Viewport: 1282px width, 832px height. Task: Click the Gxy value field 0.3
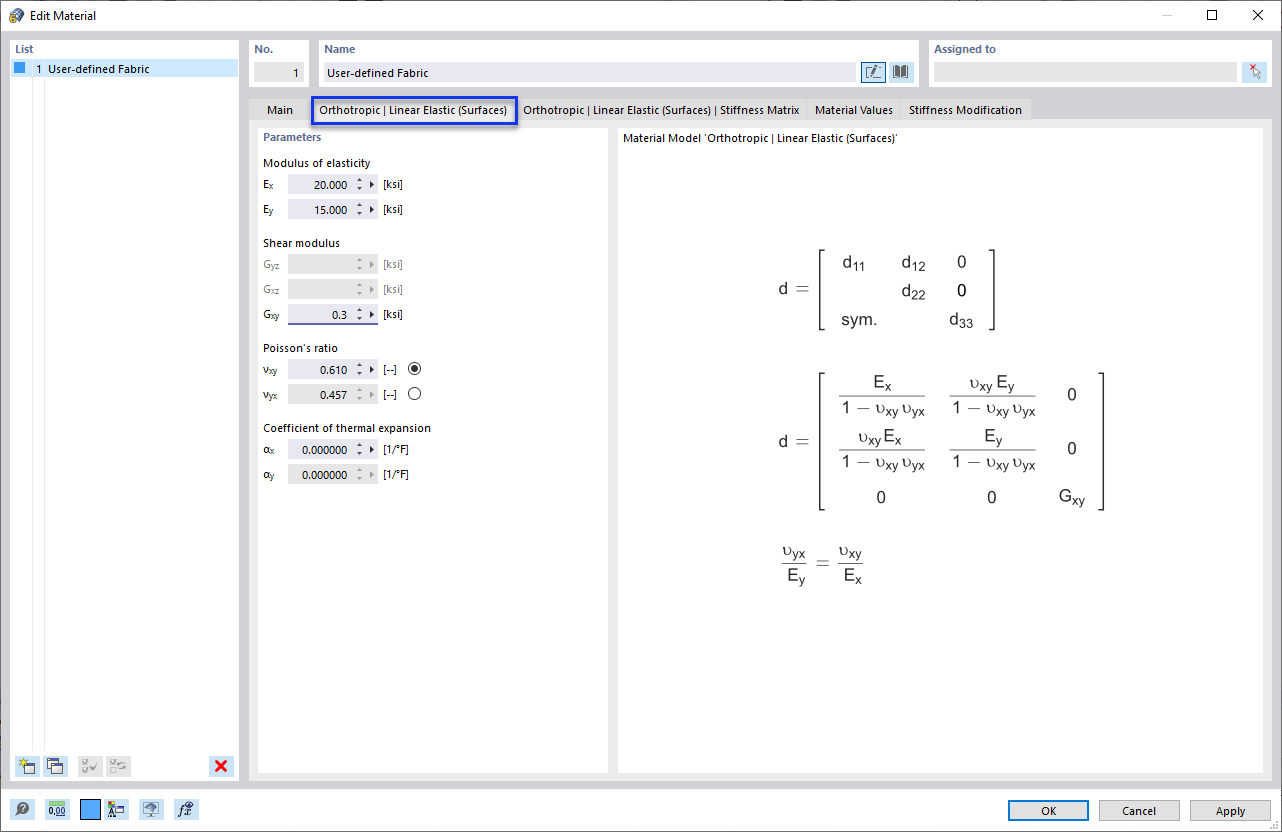320,315
